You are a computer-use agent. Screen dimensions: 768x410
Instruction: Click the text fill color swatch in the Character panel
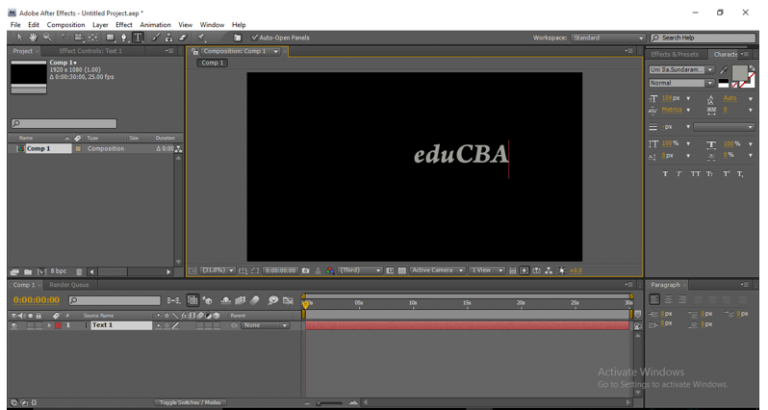point(740,73)
